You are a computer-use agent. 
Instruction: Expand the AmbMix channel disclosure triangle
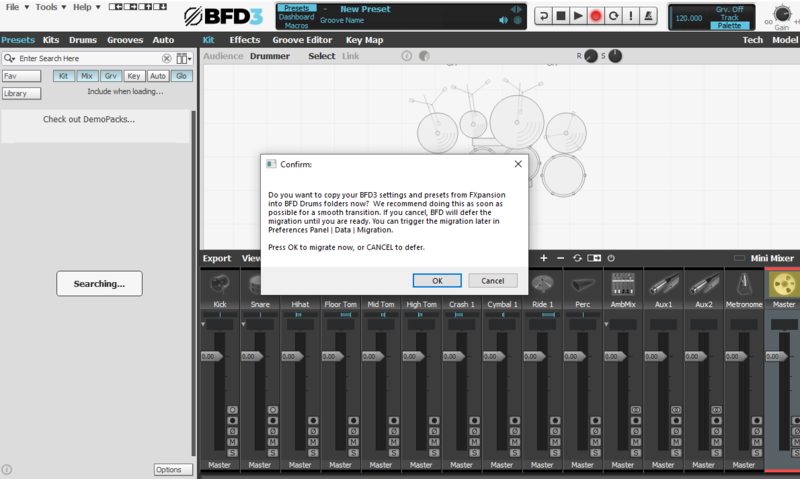[x=606, y=324]
